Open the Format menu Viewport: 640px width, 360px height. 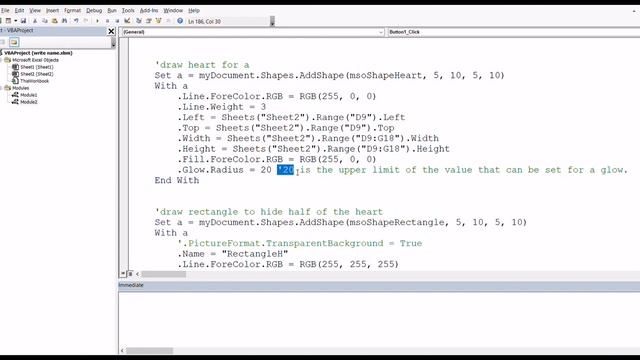click(x=72, y=11)
